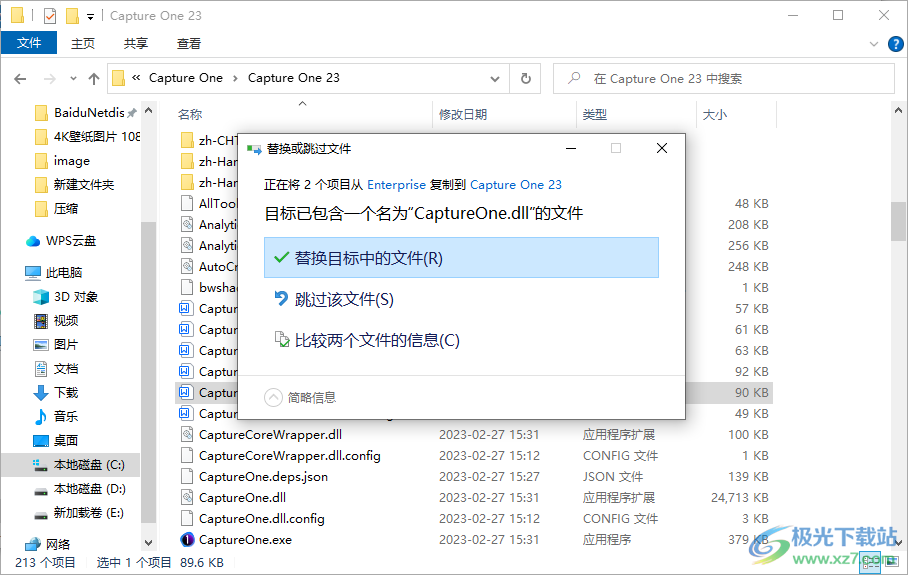Sort by 大小 column header
This screenshot has width=908, height=575.
click(x=715, y=115)
